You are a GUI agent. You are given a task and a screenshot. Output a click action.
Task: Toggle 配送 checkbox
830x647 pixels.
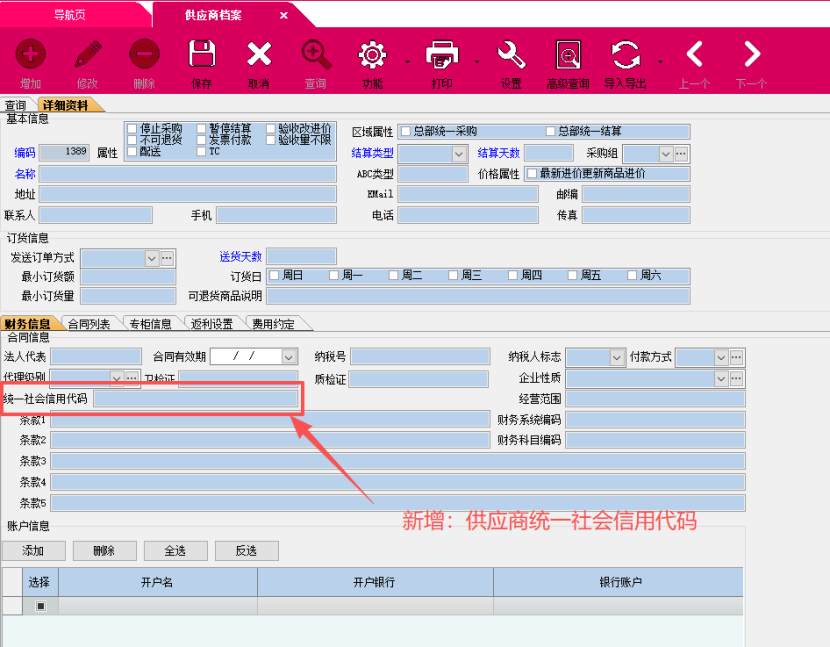132,151
